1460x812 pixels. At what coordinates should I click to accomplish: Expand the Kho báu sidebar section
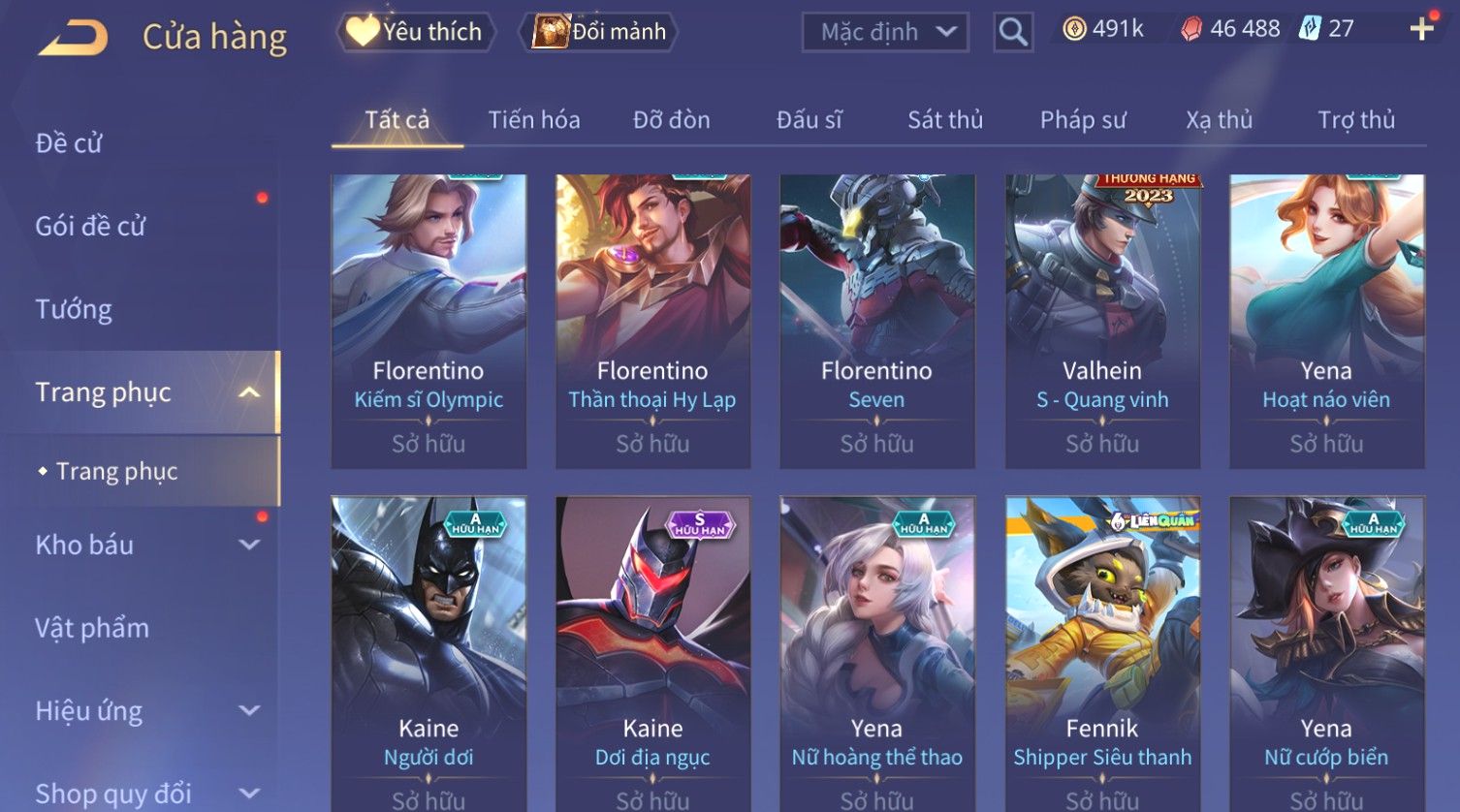(x=249, y=545)
